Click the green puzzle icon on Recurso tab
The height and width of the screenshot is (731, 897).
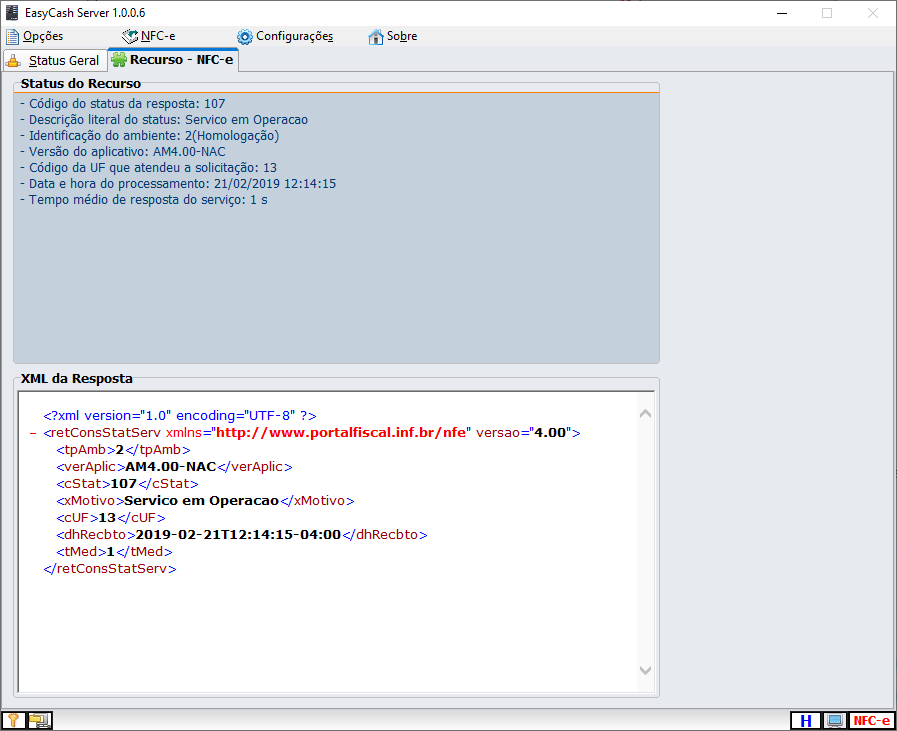(119, 60)
